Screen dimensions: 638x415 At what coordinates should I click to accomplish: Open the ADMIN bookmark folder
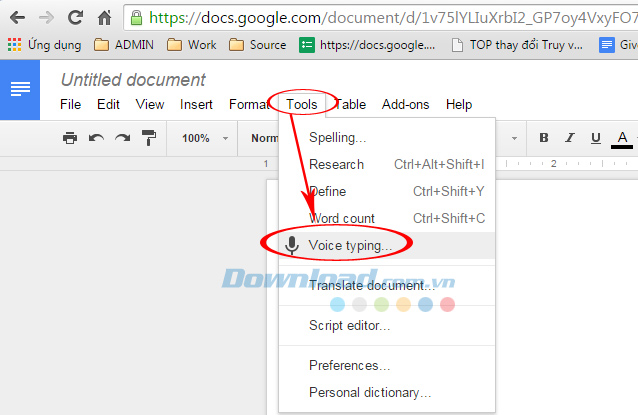[x=124, y=45]
